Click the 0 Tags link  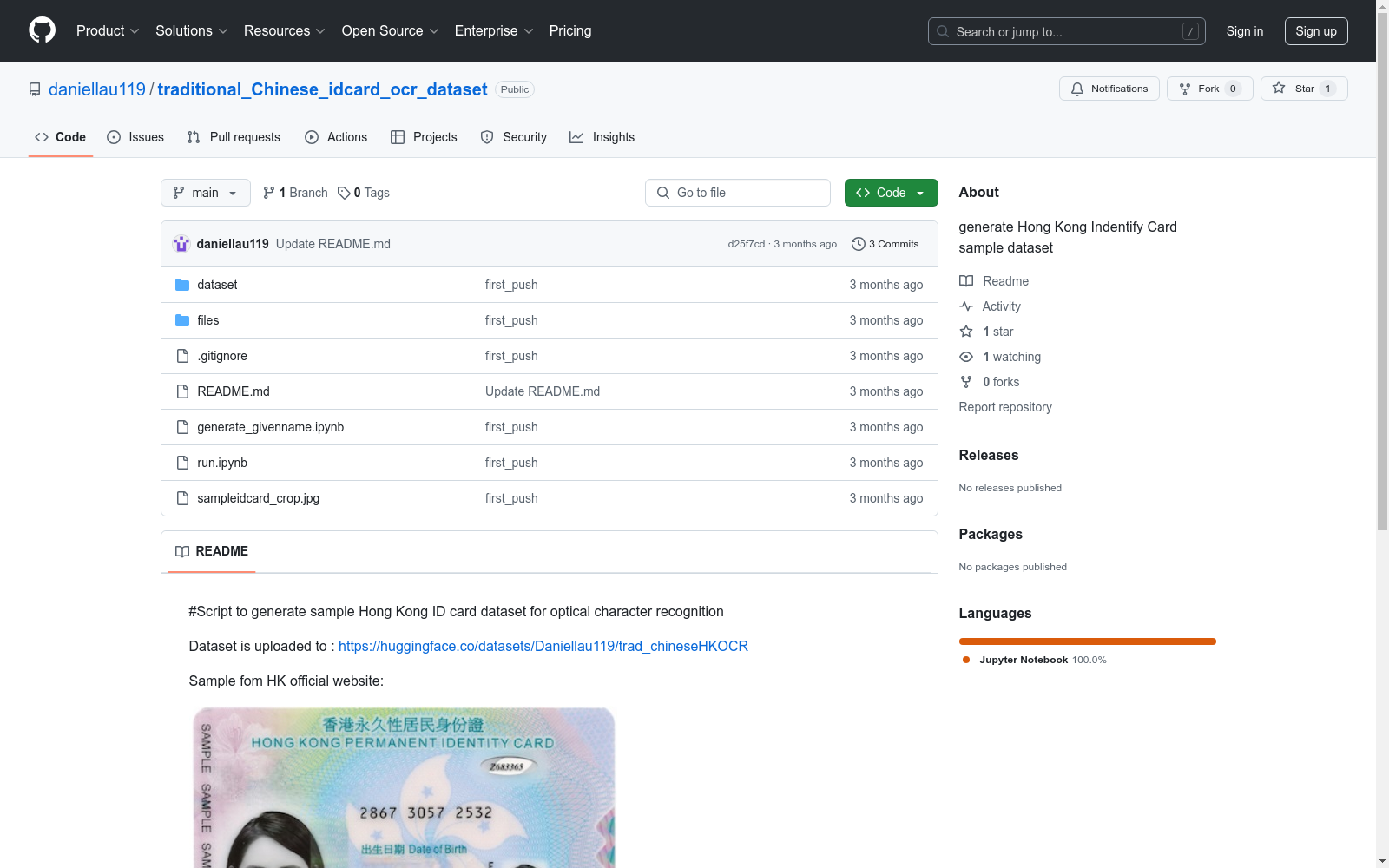[x=364, y=193]
